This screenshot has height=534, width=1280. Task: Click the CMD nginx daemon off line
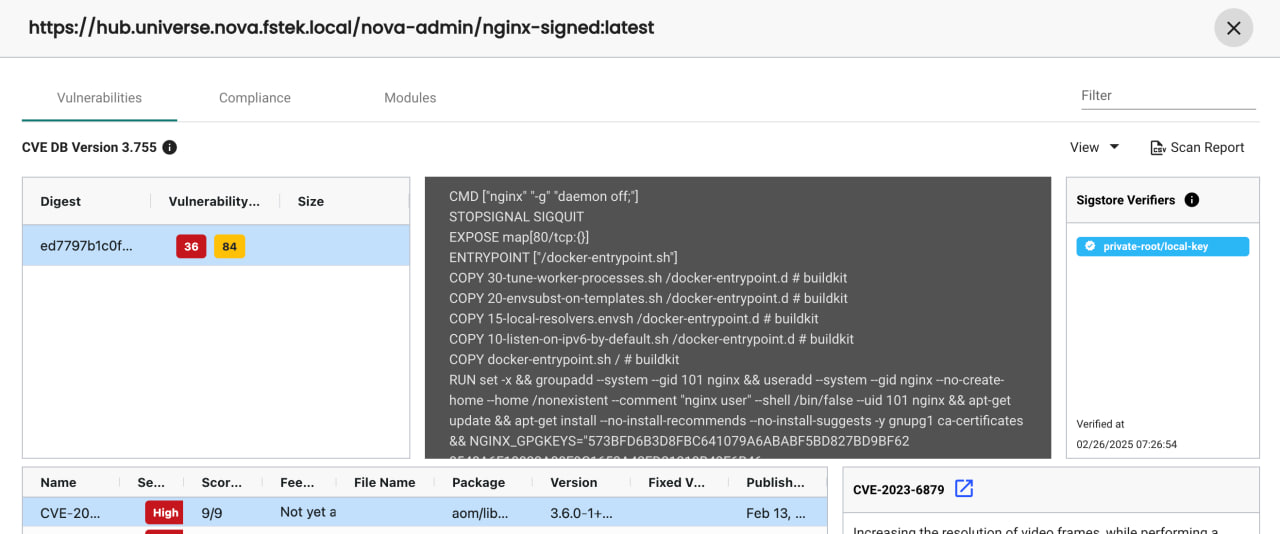(x=544, y=197)
